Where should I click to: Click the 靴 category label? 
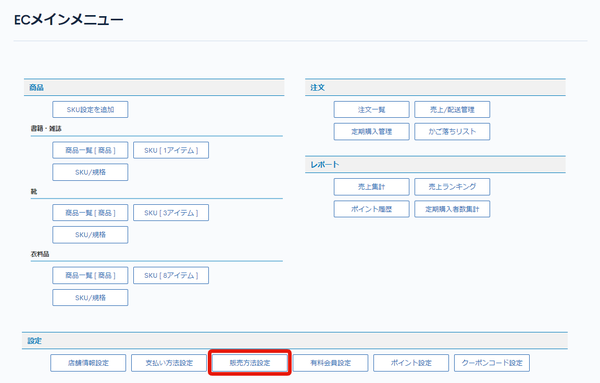point(34,191)
